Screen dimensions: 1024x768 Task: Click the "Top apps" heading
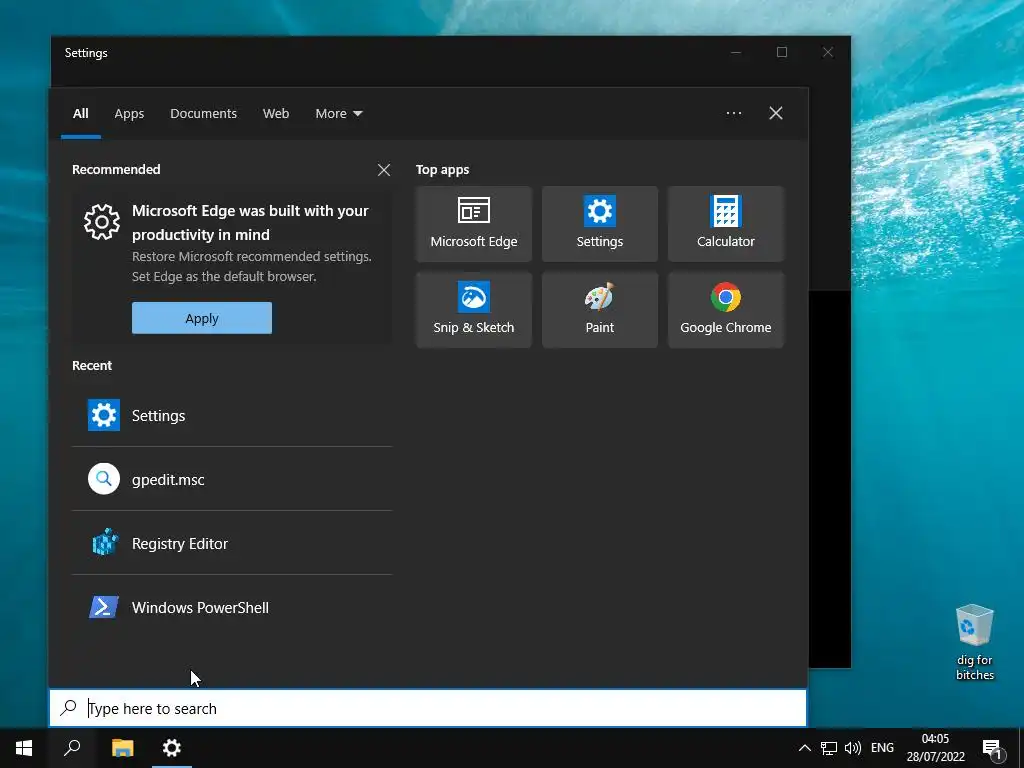[x=443, y=170]
